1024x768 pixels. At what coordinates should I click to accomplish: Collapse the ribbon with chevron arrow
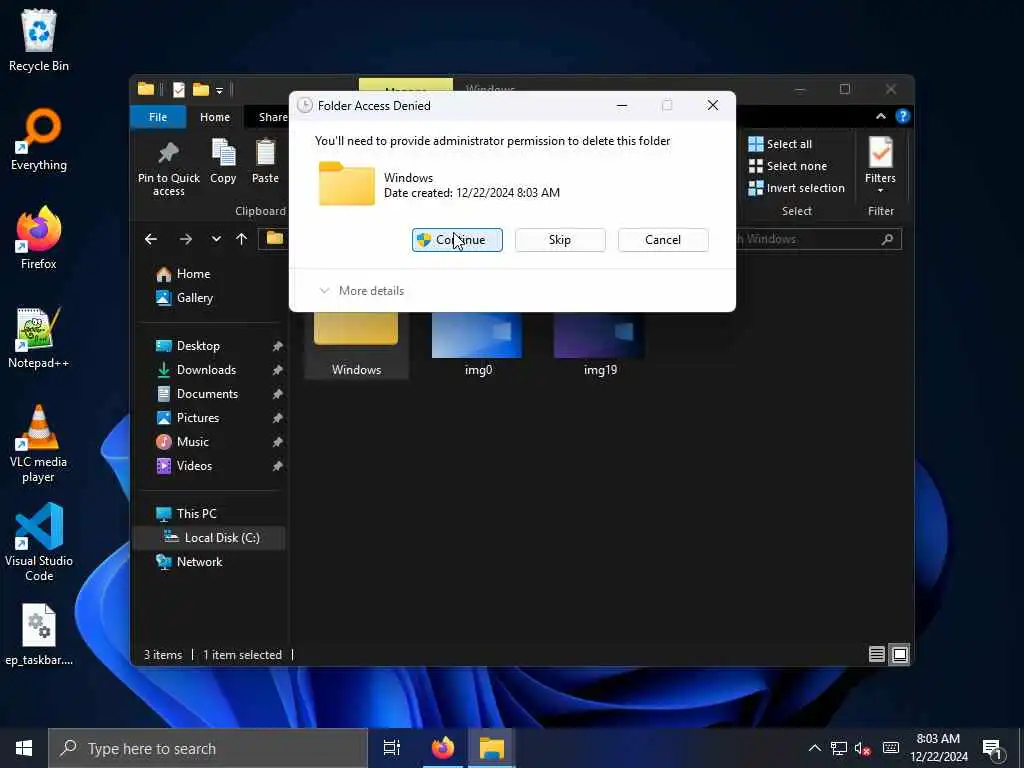point(880,116)
